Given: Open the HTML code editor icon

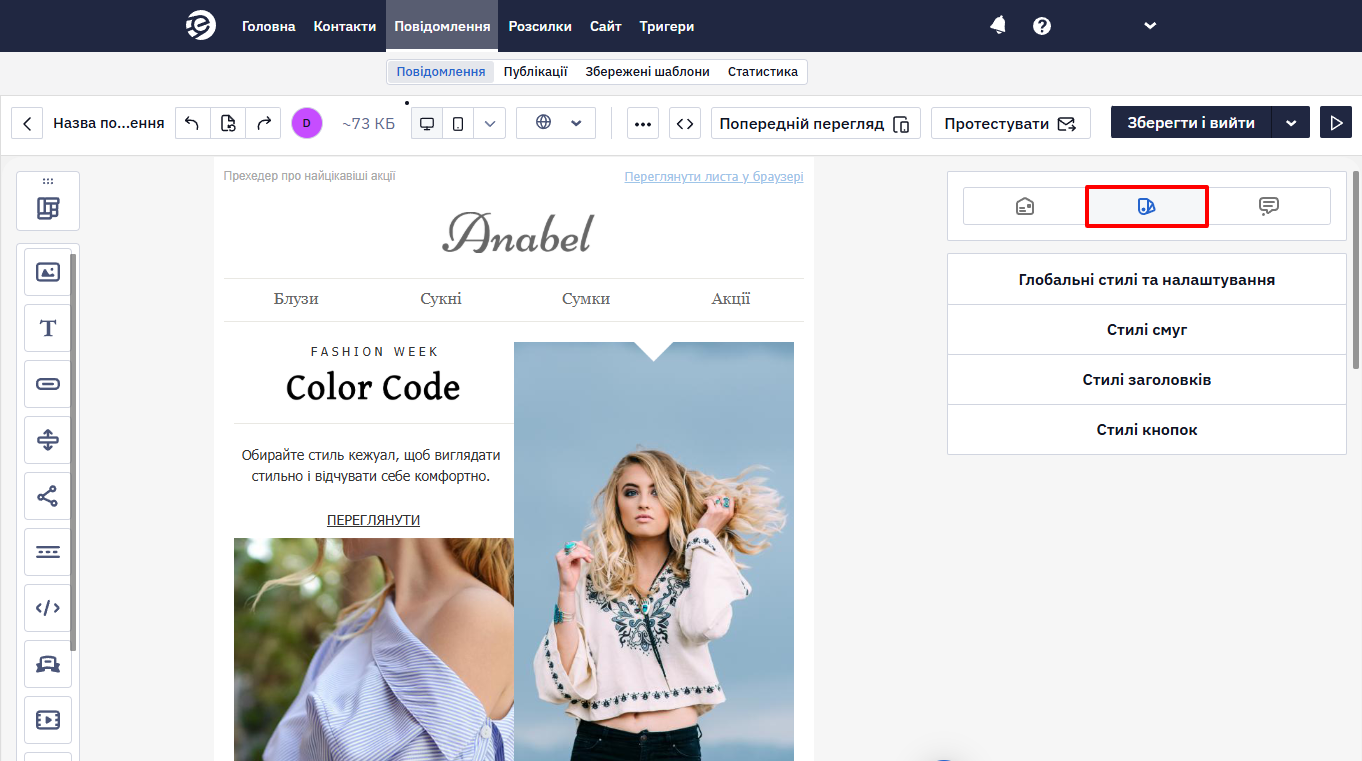Looking at the screenshot, I should 685,123.
